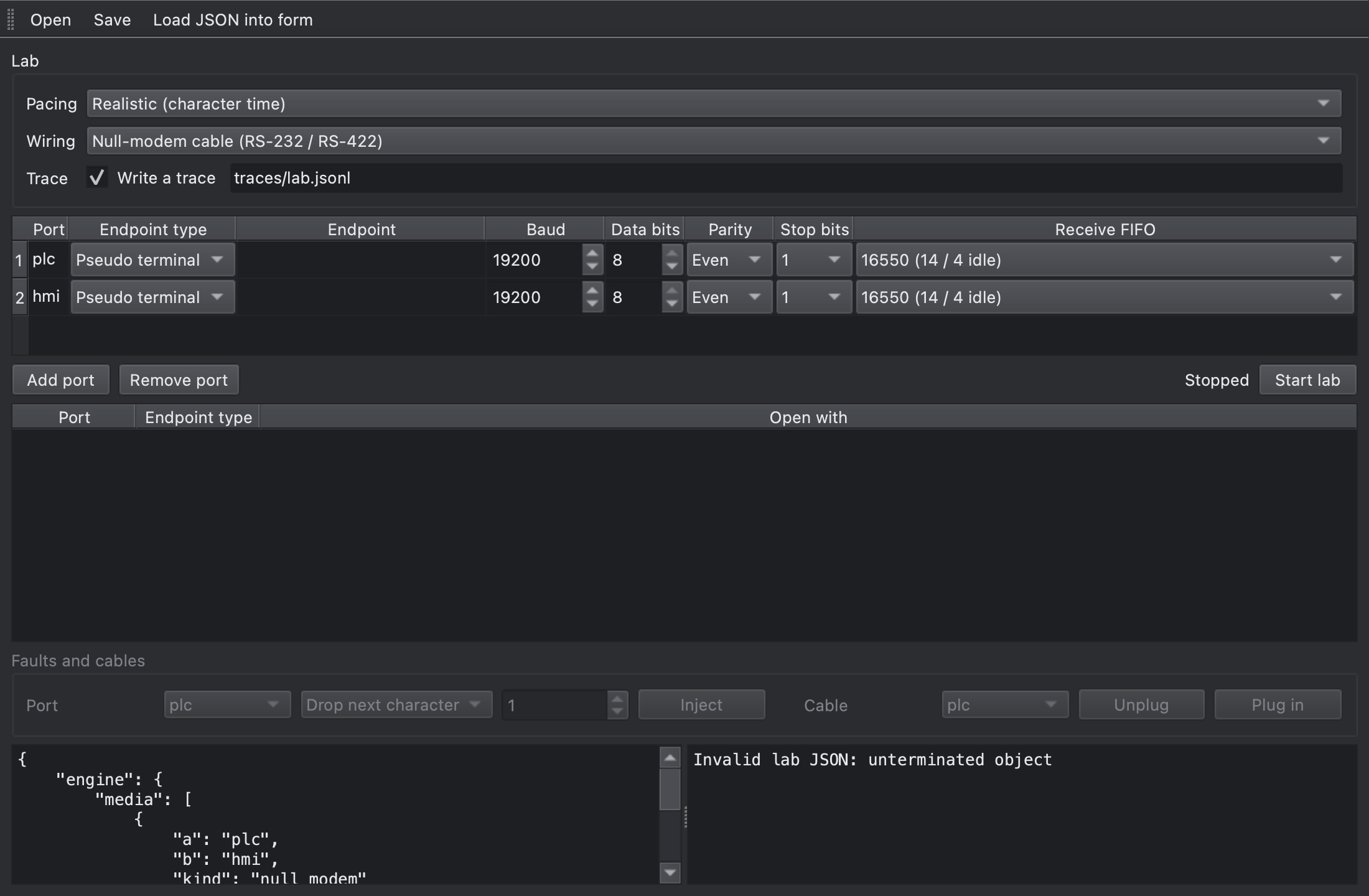Click Load JSON into form
The width and height of the screenshot is (1369, 896).
pos(233,20)
